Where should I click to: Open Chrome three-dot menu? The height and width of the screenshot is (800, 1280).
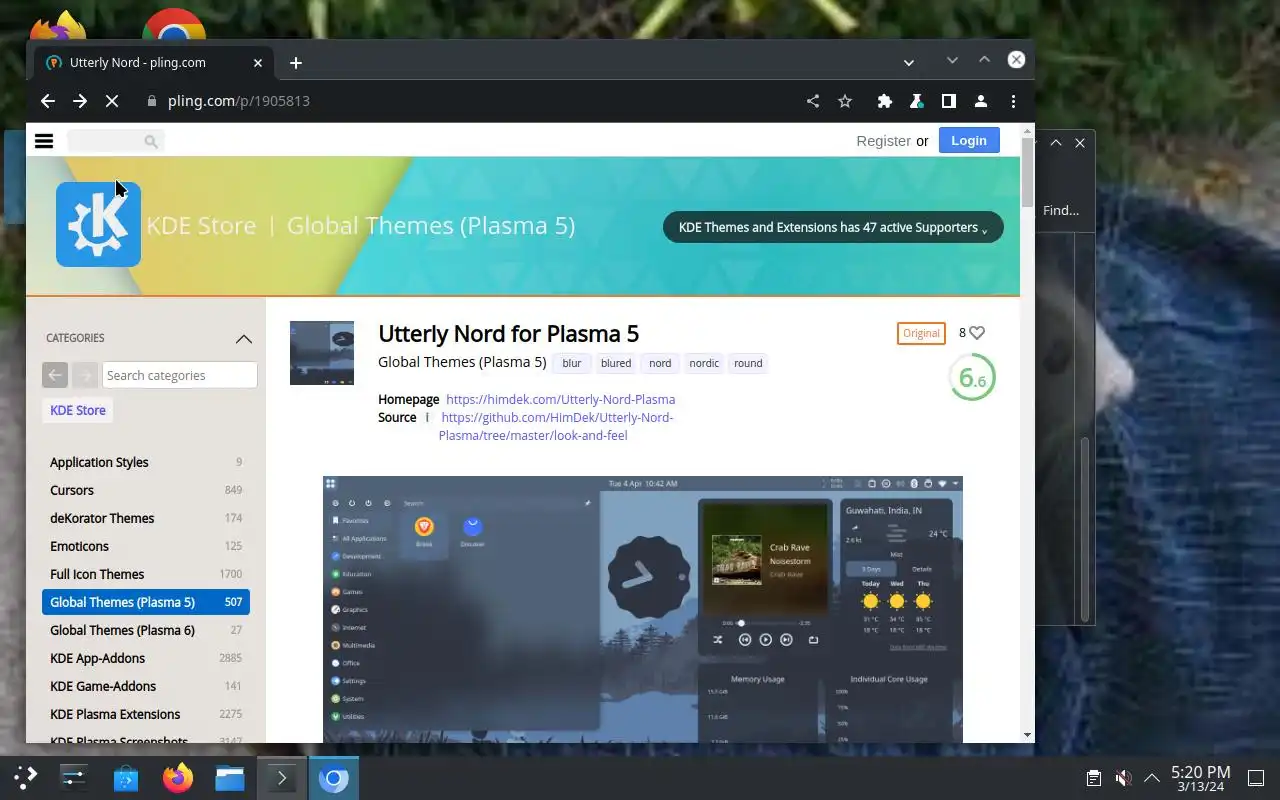point(1013,101)
